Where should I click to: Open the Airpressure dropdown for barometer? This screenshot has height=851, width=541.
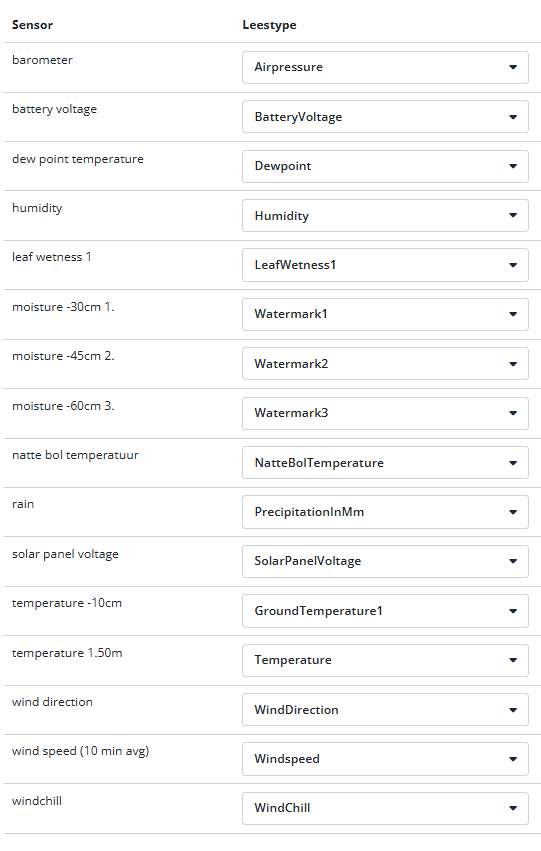(x=385, y=67)
